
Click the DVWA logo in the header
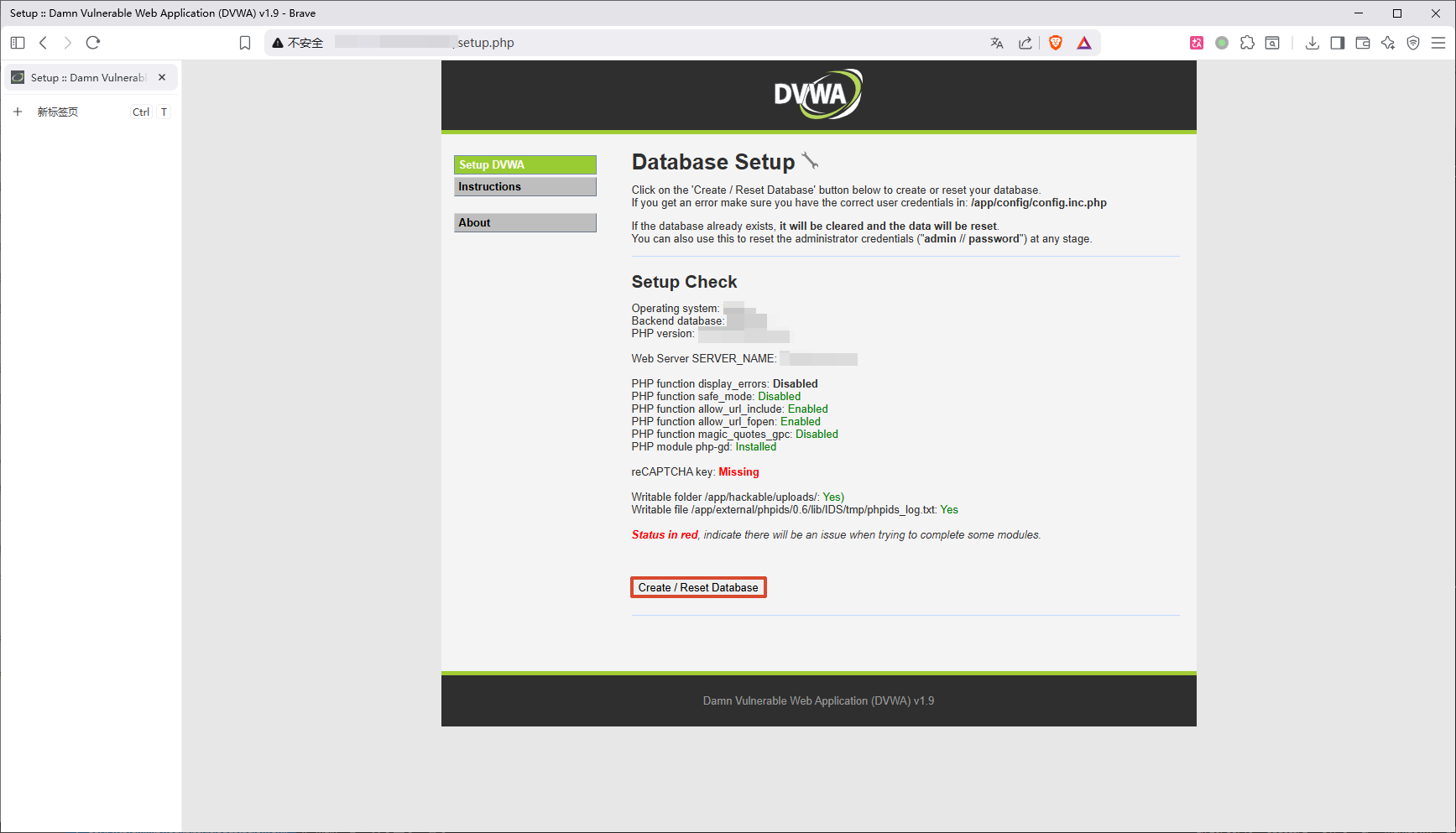(x=818, y=94)
